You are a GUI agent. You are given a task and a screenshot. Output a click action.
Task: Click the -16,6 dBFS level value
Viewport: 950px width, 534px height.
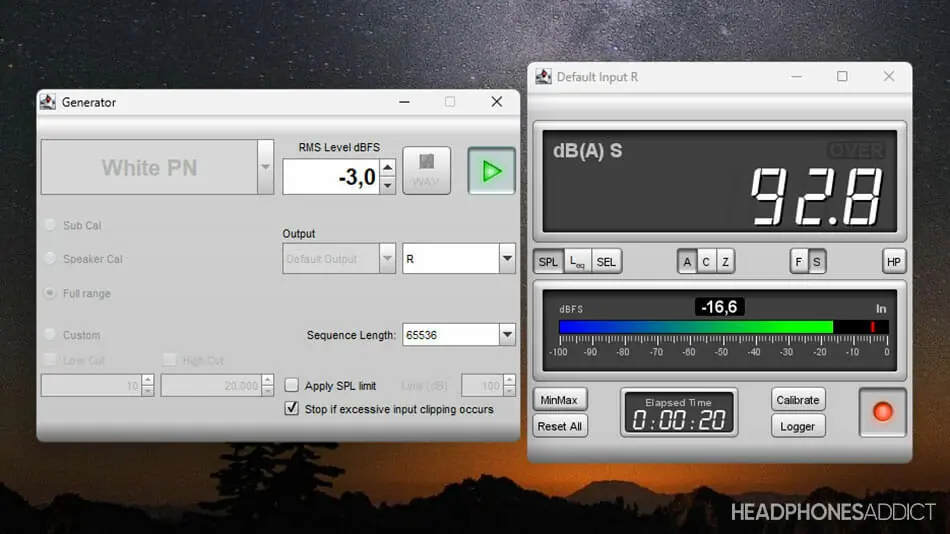click(719, 307)
